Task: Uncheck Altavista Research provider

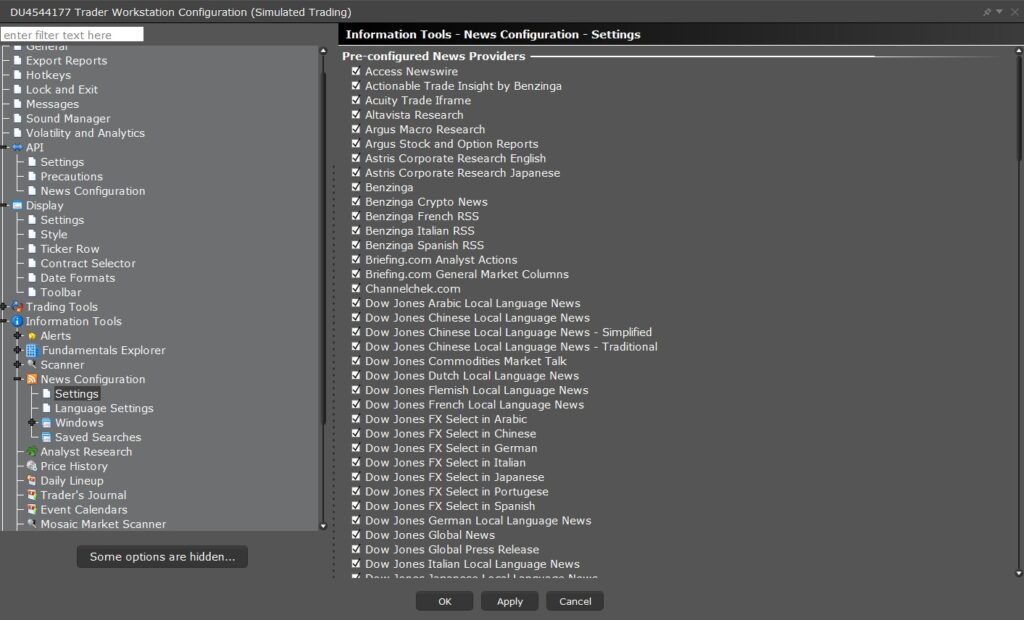Action: pyautogui.click(x=356, y=114)
